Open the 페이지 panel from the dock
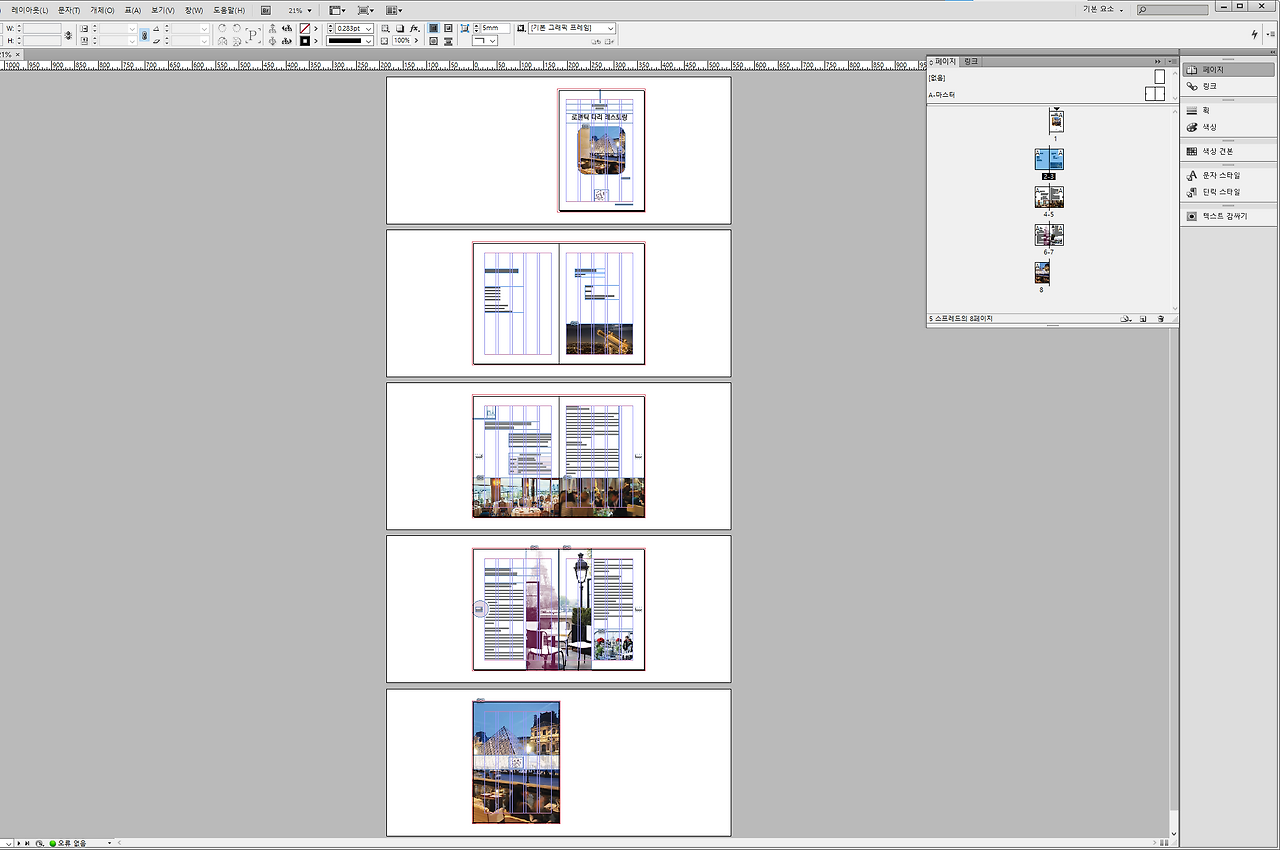 tap(1229, 70)
